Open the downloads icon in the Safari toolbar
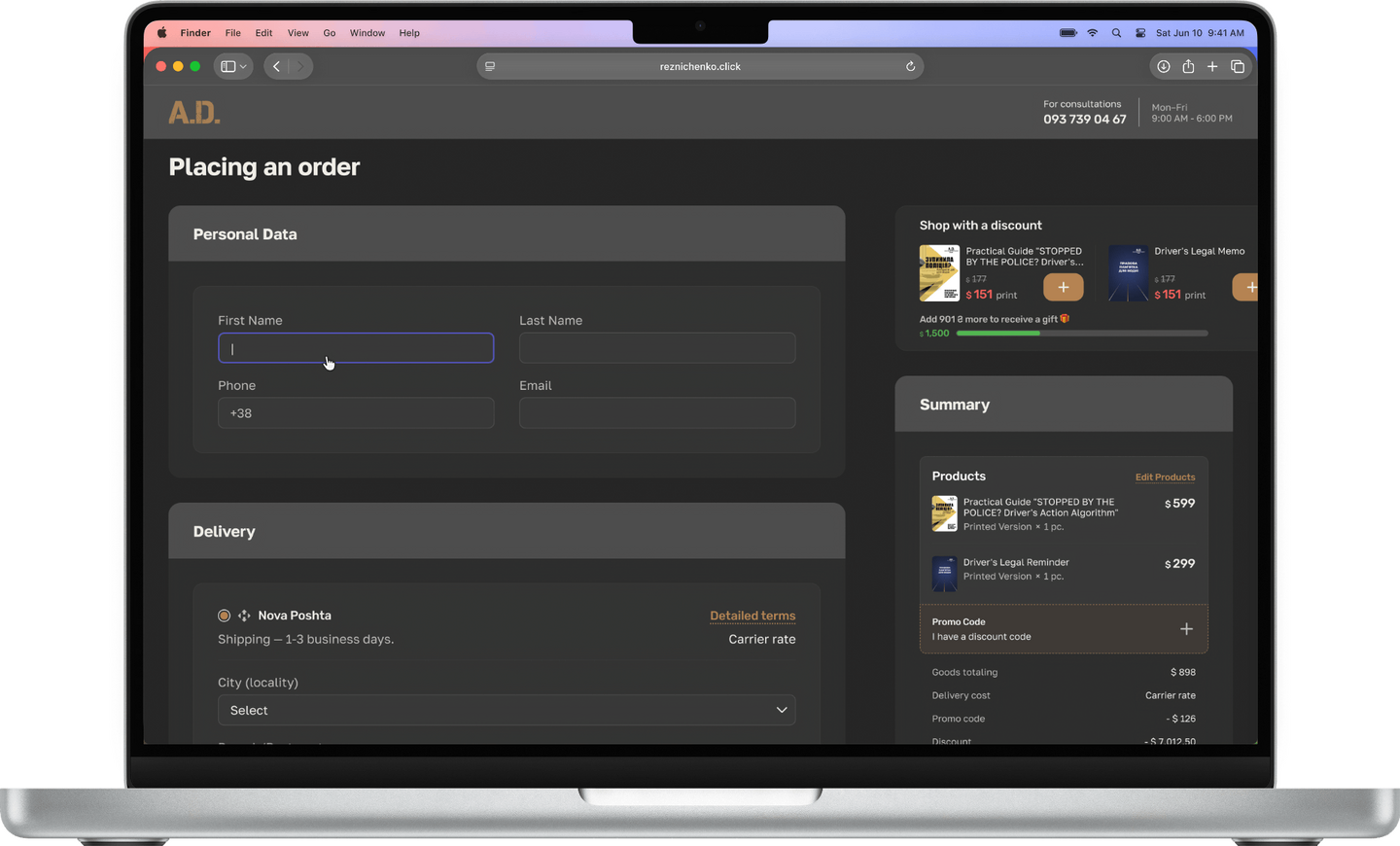Viewport: 1400px width, 846px height. [1163, 66]
